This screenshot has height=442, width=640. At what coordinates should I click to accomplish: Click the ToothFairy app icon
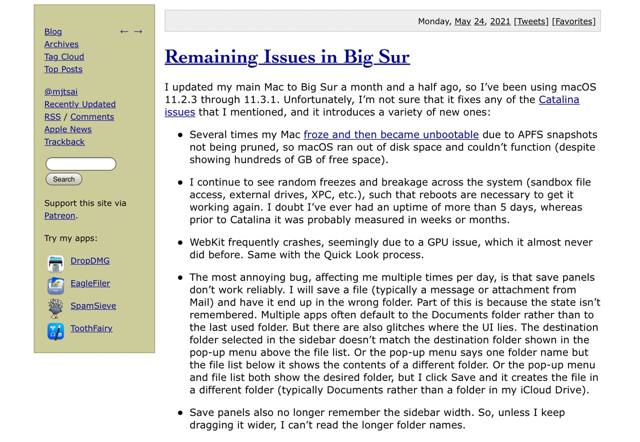(x=56, y=329)
